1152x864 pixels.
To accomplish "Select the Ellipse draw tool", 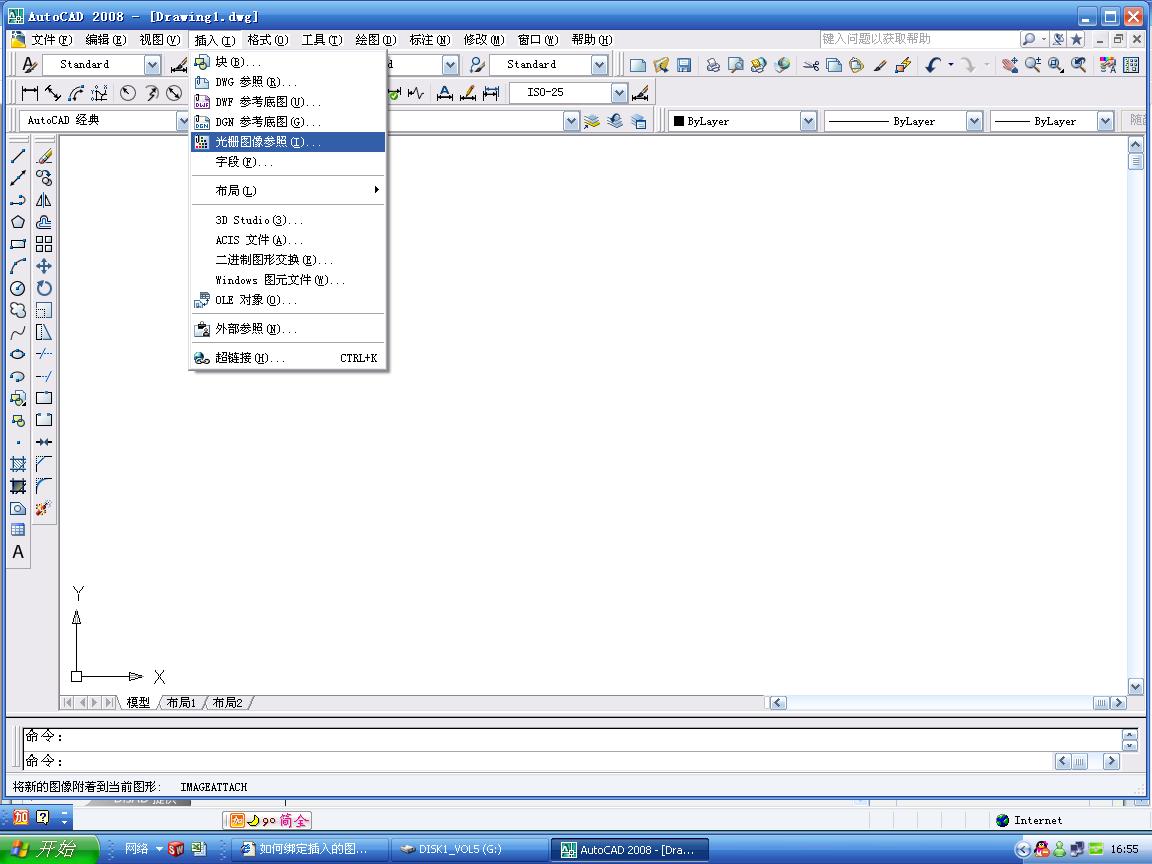I will click(x=18, y=354).
